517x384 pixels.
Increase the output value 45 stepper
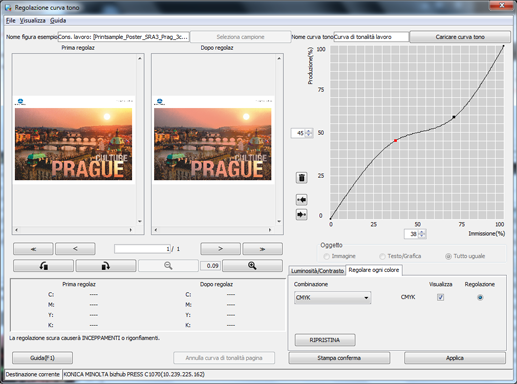(309, 131)
